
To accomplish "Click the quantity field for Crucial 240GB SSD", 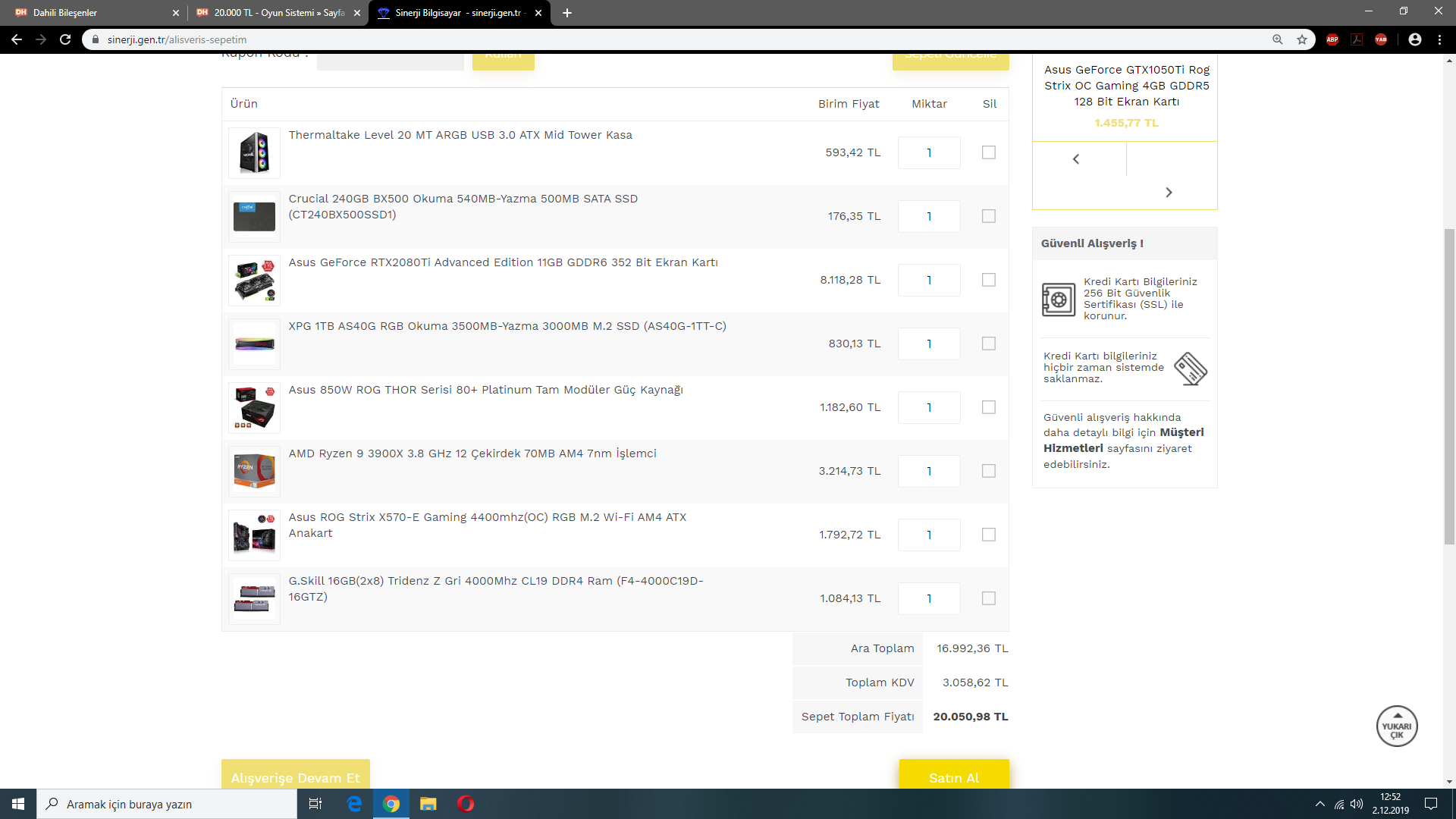I will [929, 217].
